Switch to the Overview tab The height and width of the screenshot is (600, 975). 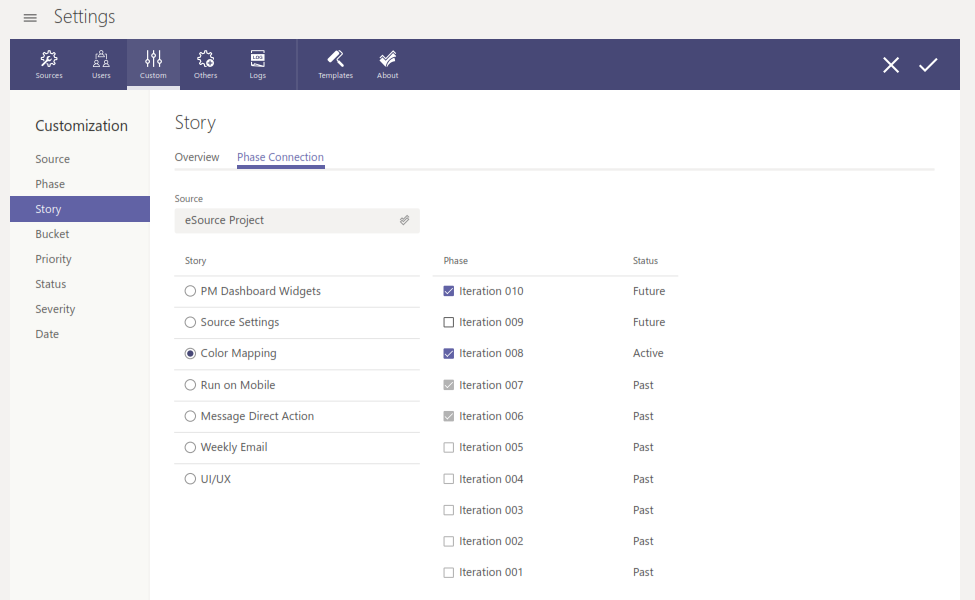coord(197,158)
